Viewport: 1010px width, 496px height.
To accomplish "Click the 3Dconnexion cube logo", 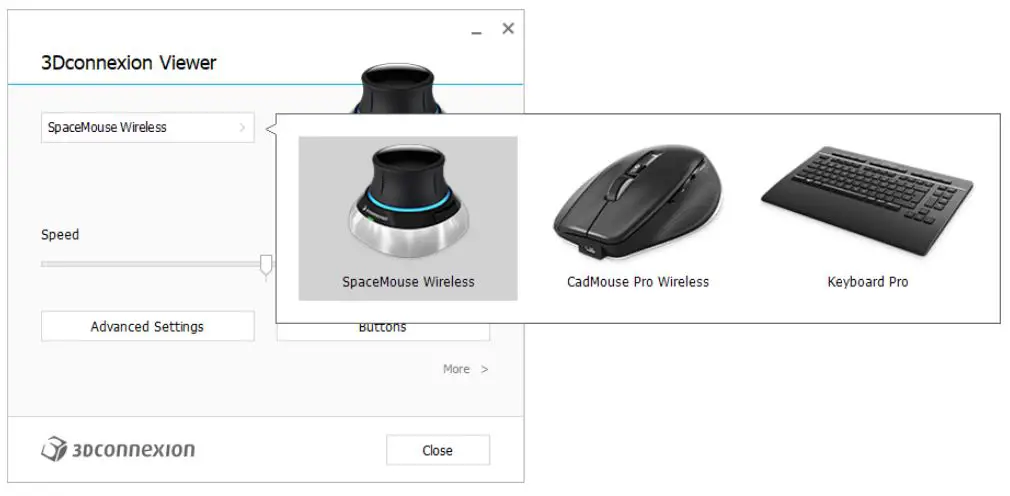I will coord(54,449).
